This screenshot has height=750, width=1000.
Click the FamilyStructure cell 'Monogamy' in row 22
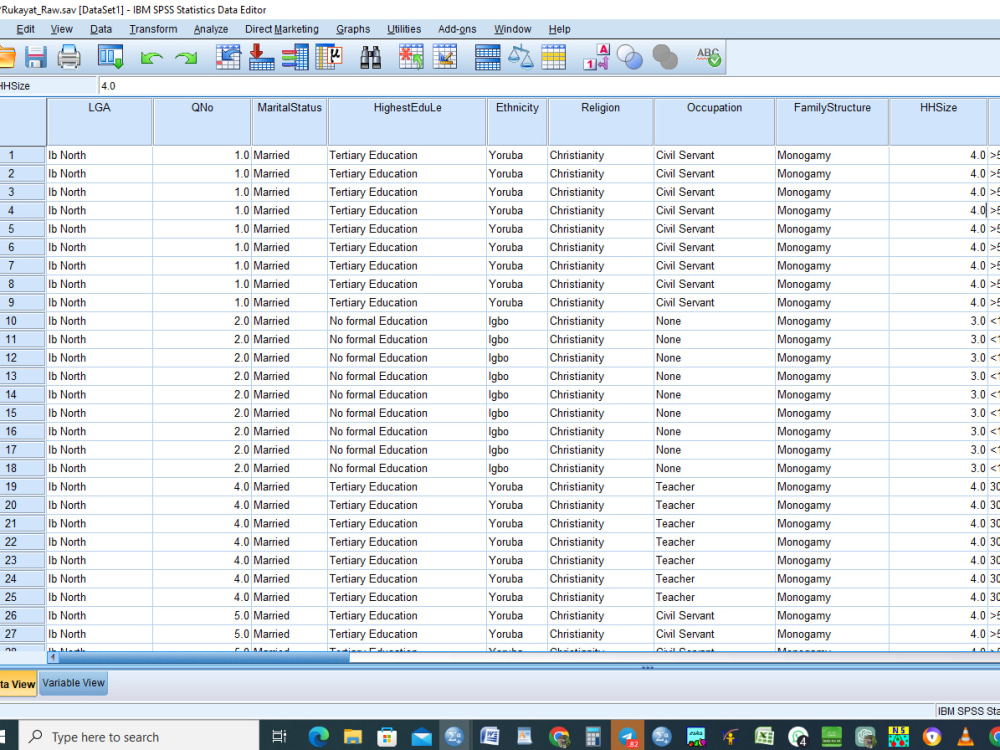832,542
